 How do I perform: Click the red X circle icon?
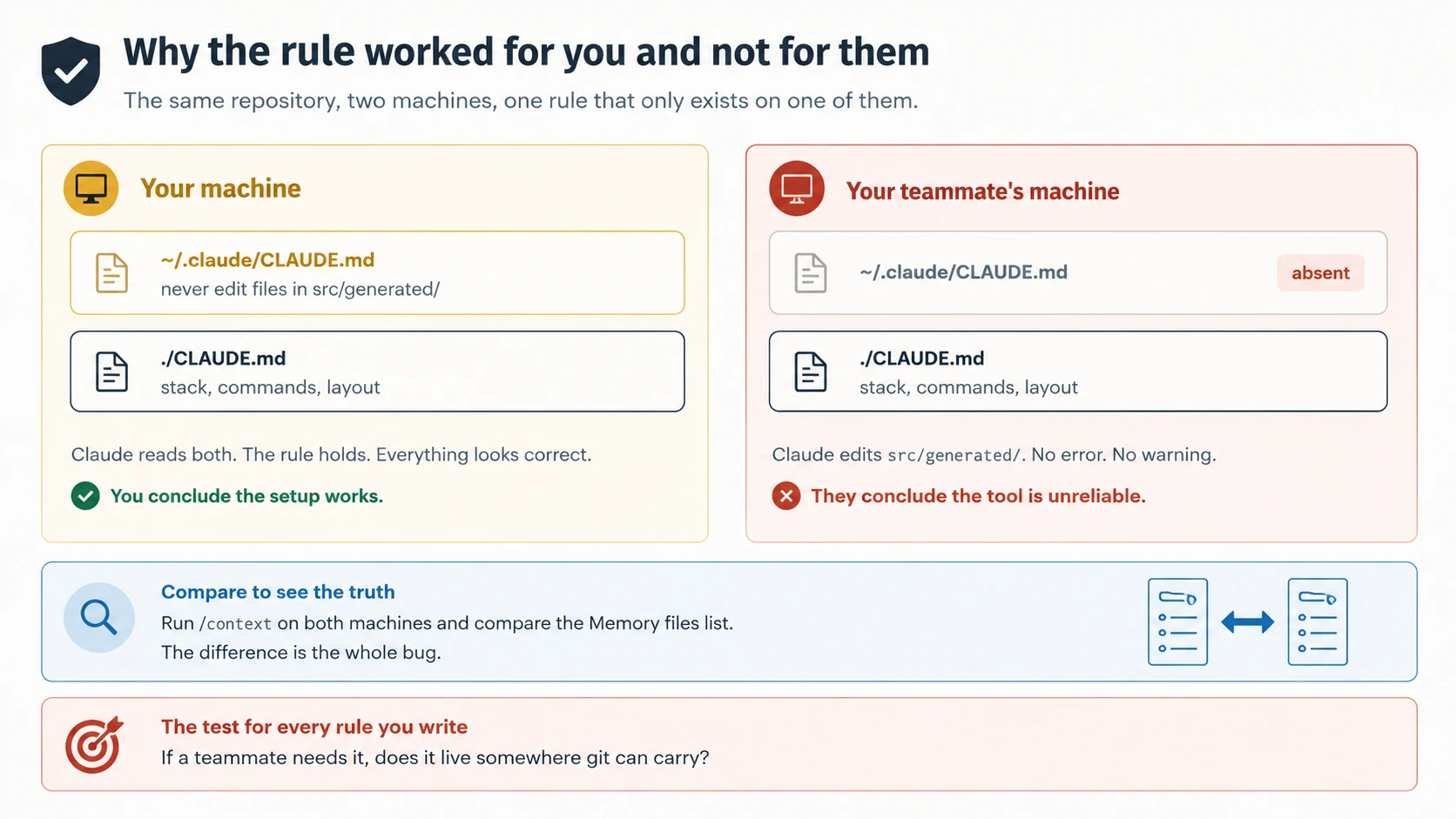(786, 496)
